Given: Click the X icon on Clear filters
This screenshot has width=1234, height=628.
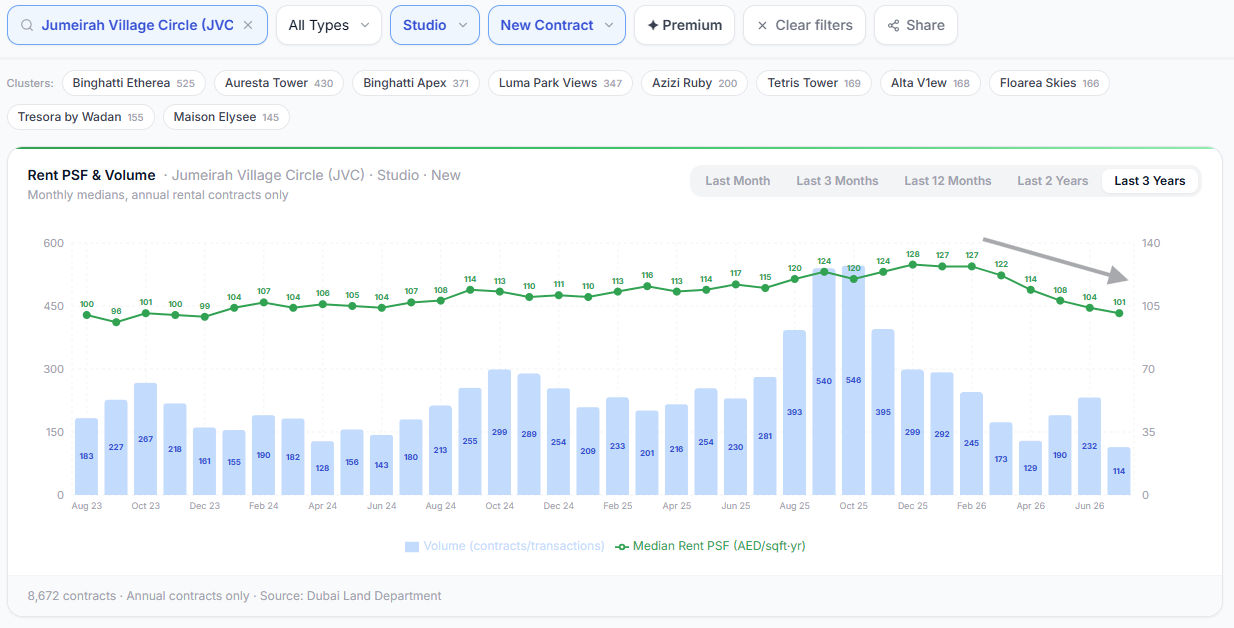Looking at the screenshot, I should pos(763,25).
